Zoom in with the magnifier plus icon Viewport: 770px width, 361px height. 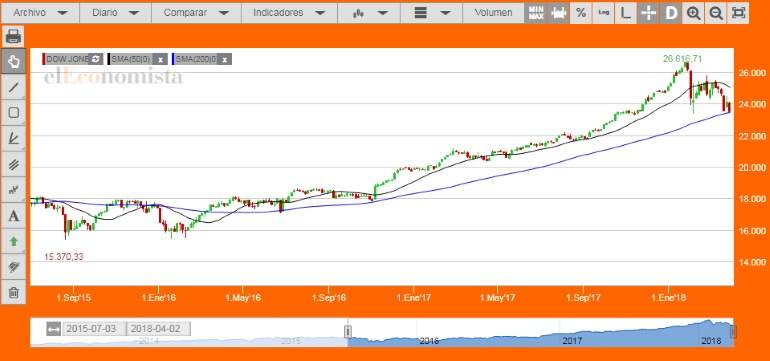tap(693, 13)
